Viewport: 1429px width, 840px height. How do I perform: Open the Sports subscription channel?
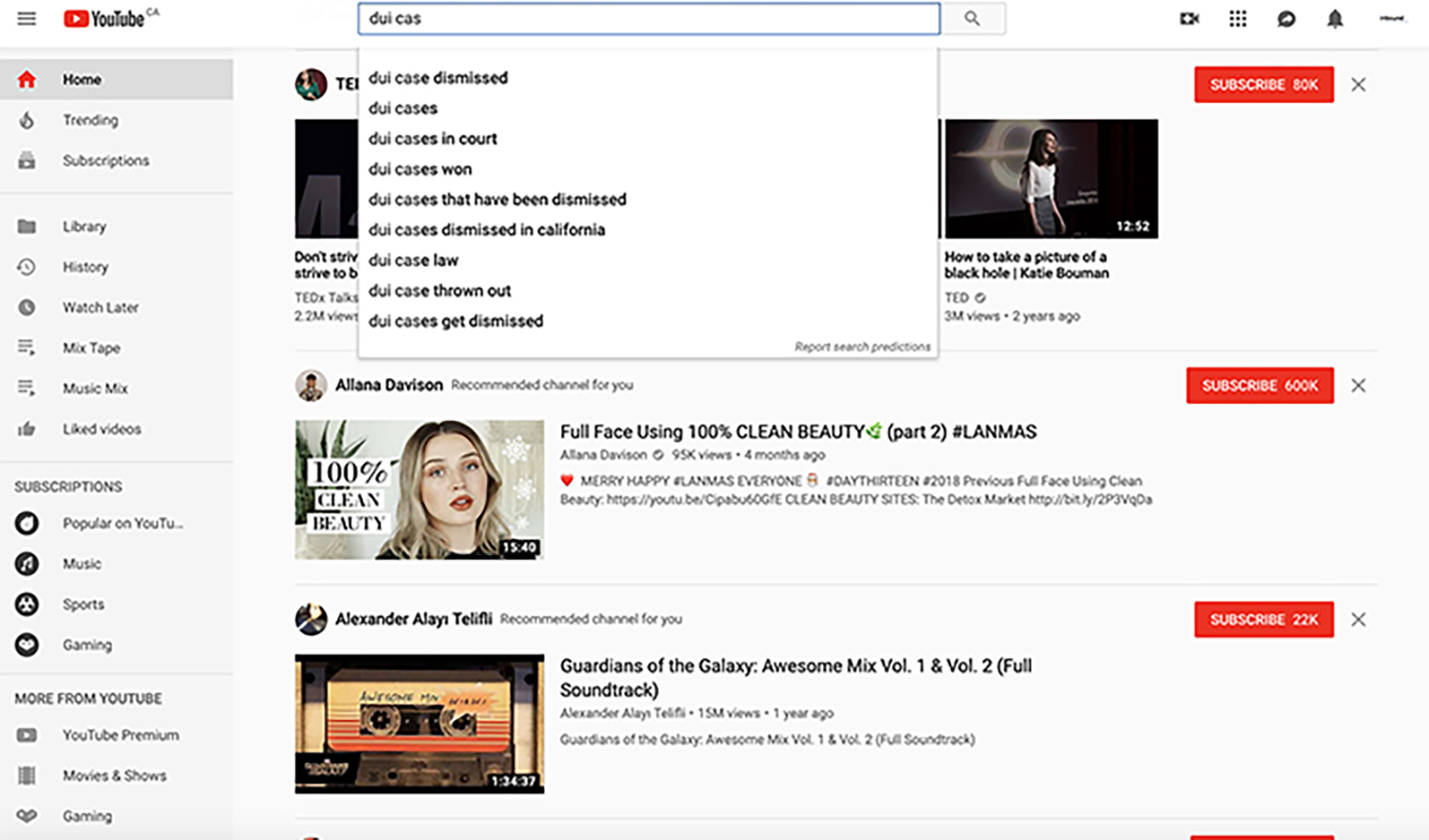tap(84, 604)
